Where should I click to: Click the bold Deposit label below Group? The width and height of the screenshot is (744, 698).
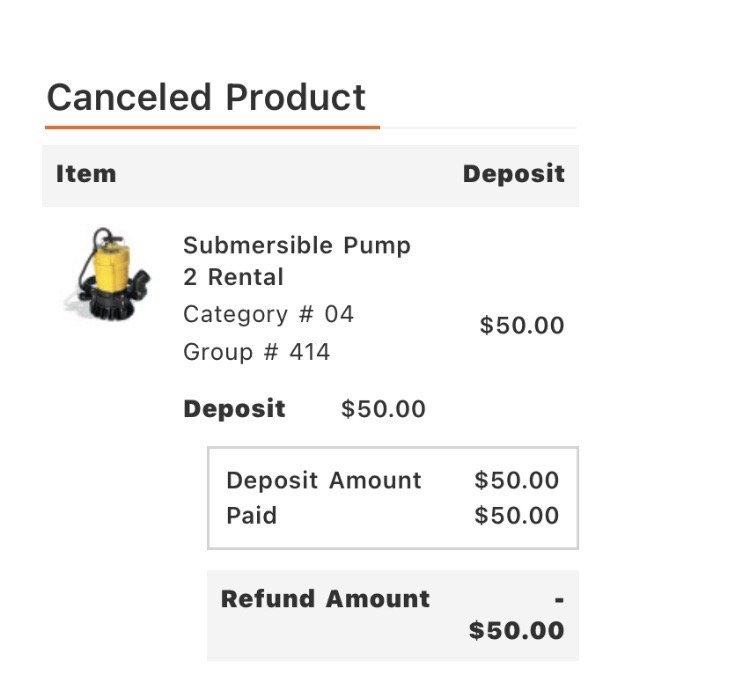click(234, 409)
